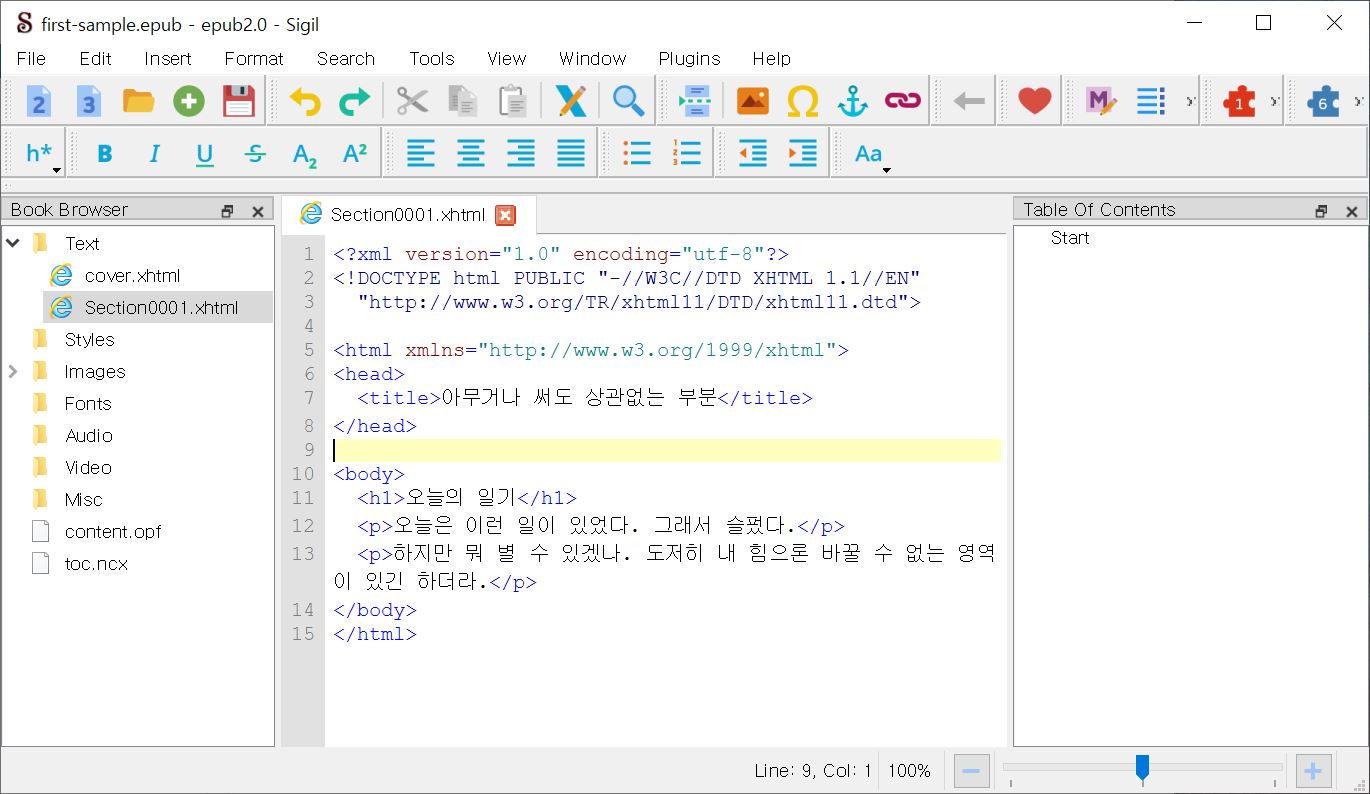Expand toolbar overflow after red plugin
This screenshot has height=794, width=1370.
pyautogui.click(x=1274, y=101)
